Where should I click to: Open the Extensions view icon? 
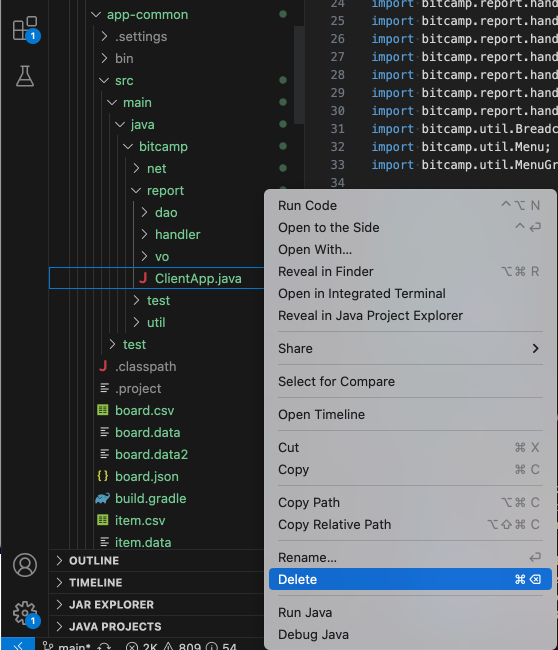25,29
